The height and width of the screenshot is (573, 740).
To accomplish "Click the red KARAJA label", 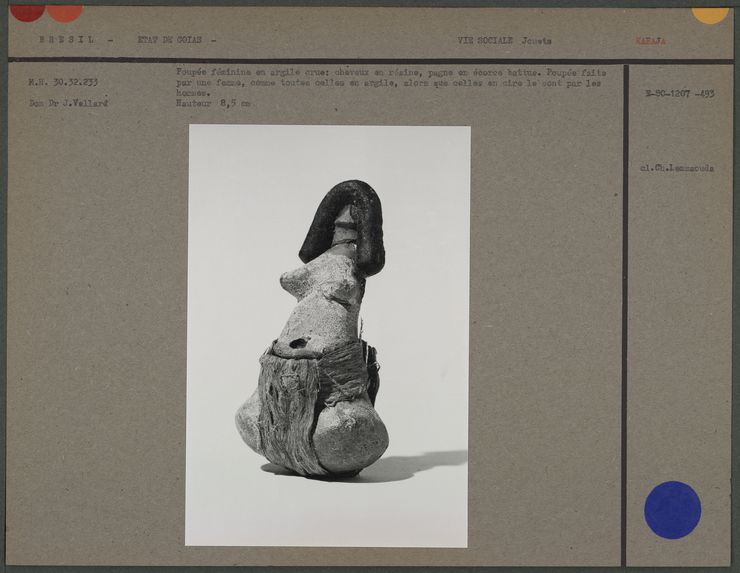I will click(650, 41).
